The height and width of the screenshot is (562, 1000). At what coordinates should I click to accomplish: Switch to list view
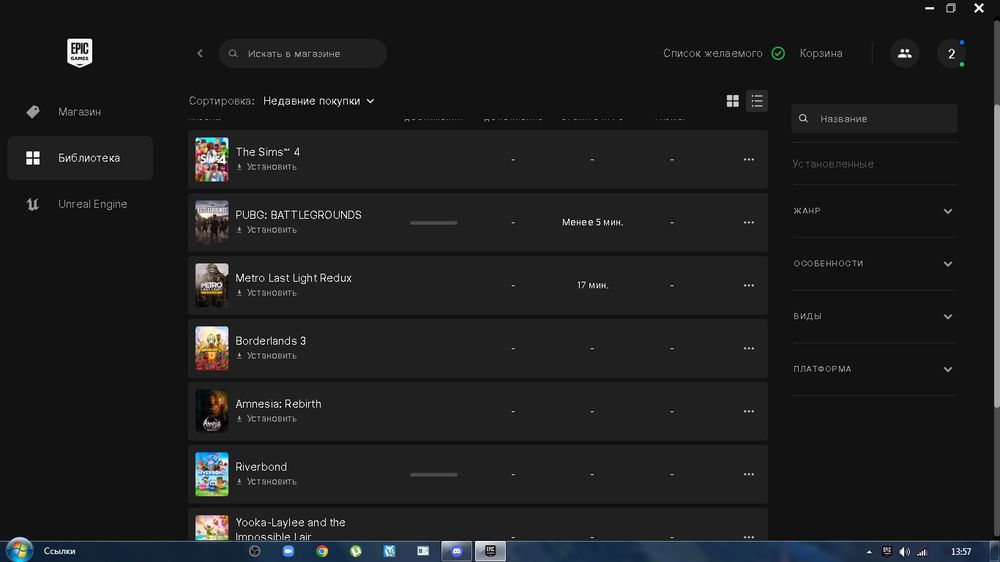pos(756,101)
